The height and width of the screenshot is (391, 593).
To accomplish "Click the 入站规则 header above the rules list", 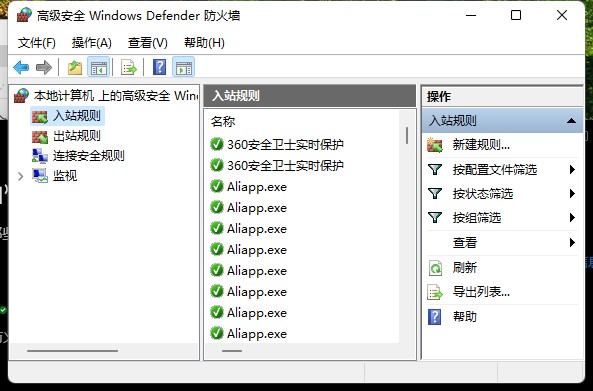I will pos(309,96).
